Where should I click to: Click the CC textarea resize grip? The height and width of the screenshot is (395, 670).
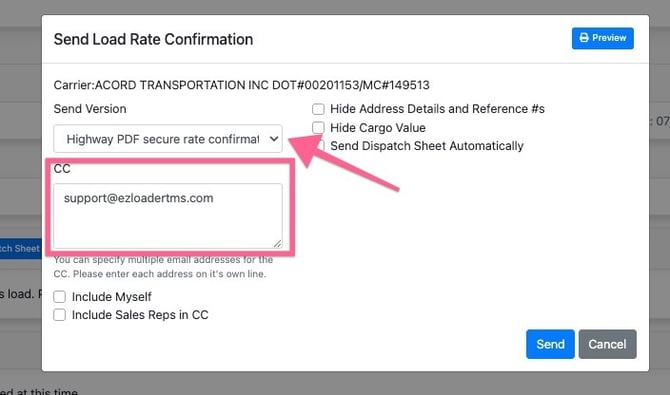tap(278, 244)
